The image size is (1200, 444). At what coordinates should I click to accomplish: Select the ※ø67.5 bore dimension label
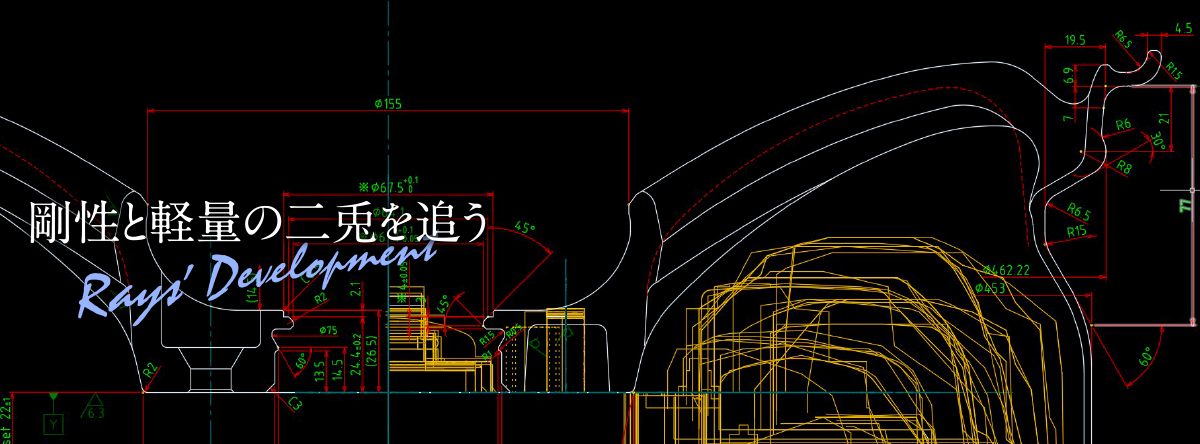388,185
